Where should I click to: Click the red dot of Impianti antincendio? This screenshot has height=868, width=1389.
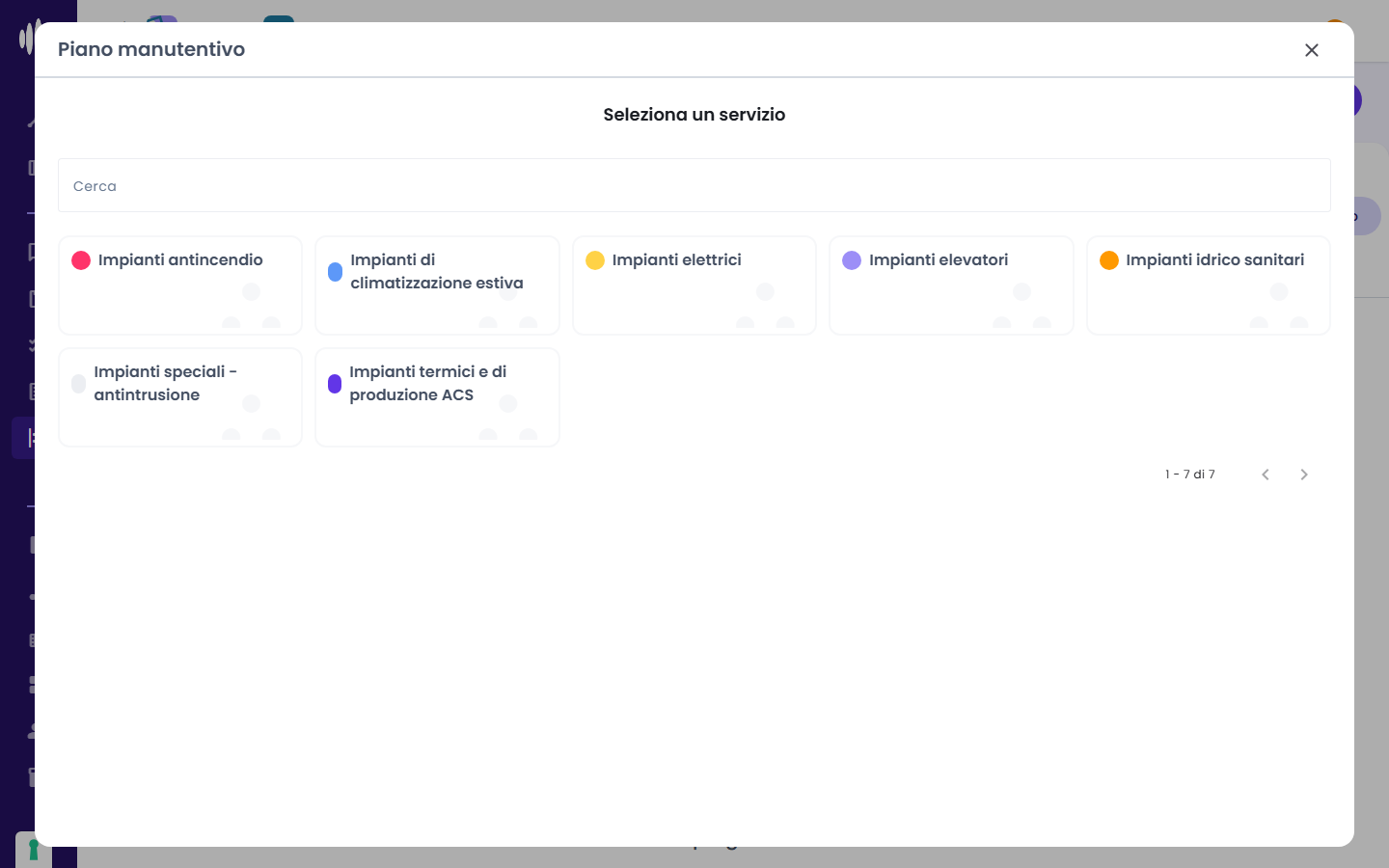[x=81, y=260]
